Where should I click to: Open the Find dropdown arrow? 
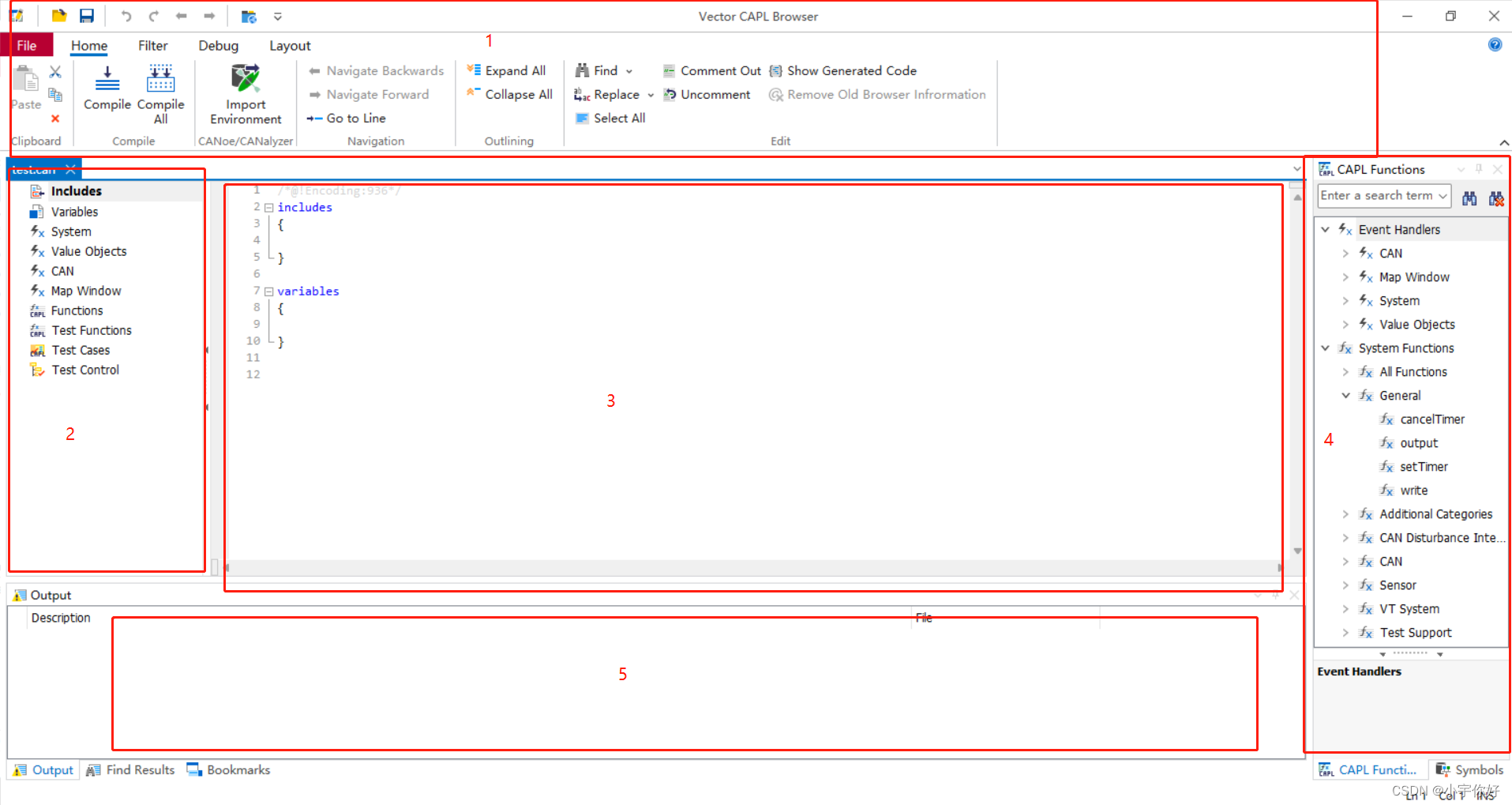(629, 71)
